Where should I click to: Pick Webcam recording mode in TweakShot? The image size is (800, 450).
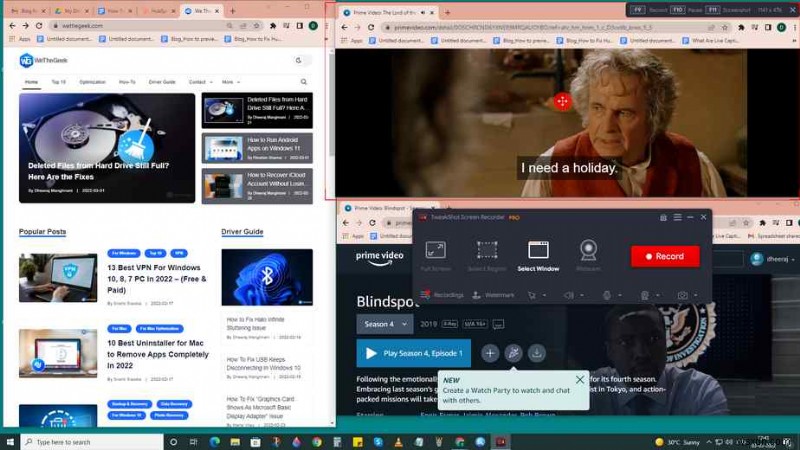click(588, 256)
